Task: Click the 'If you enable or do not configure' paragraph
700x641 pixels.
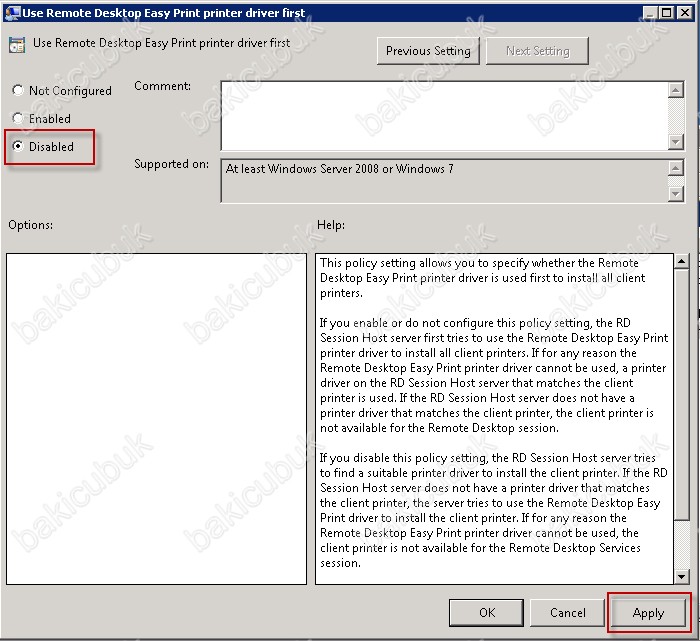Action: click(x=493, y=375)
